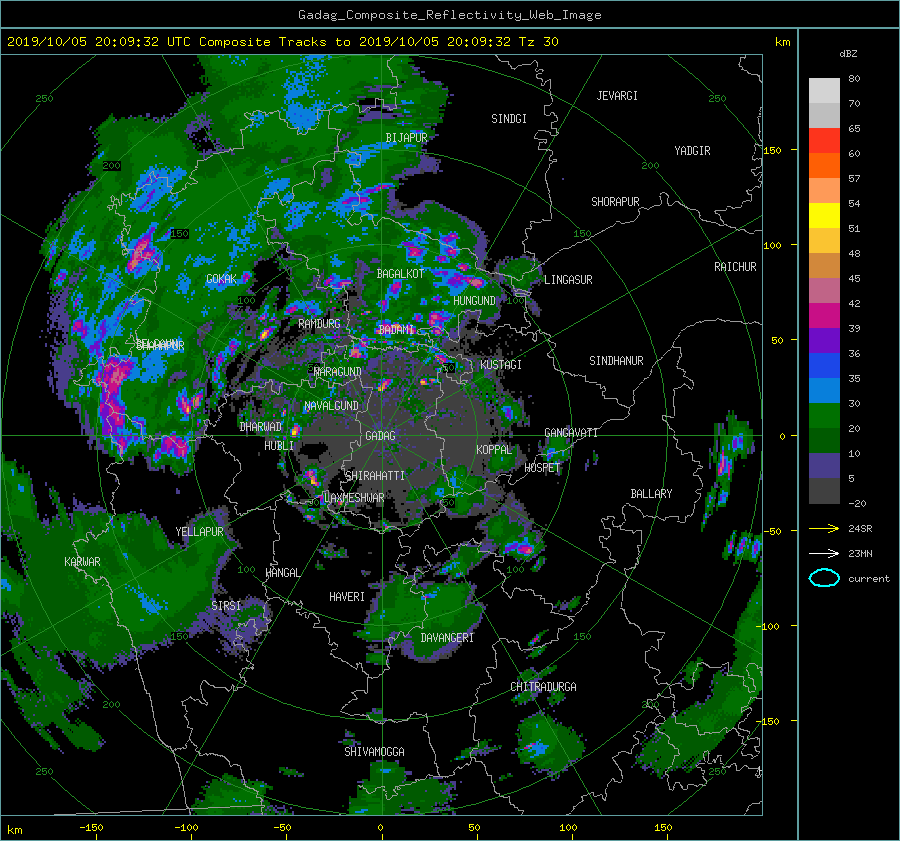900x841 pixels.
Task: Select the purple 36 dBZ color swatch
Action: tap(824, 341)
